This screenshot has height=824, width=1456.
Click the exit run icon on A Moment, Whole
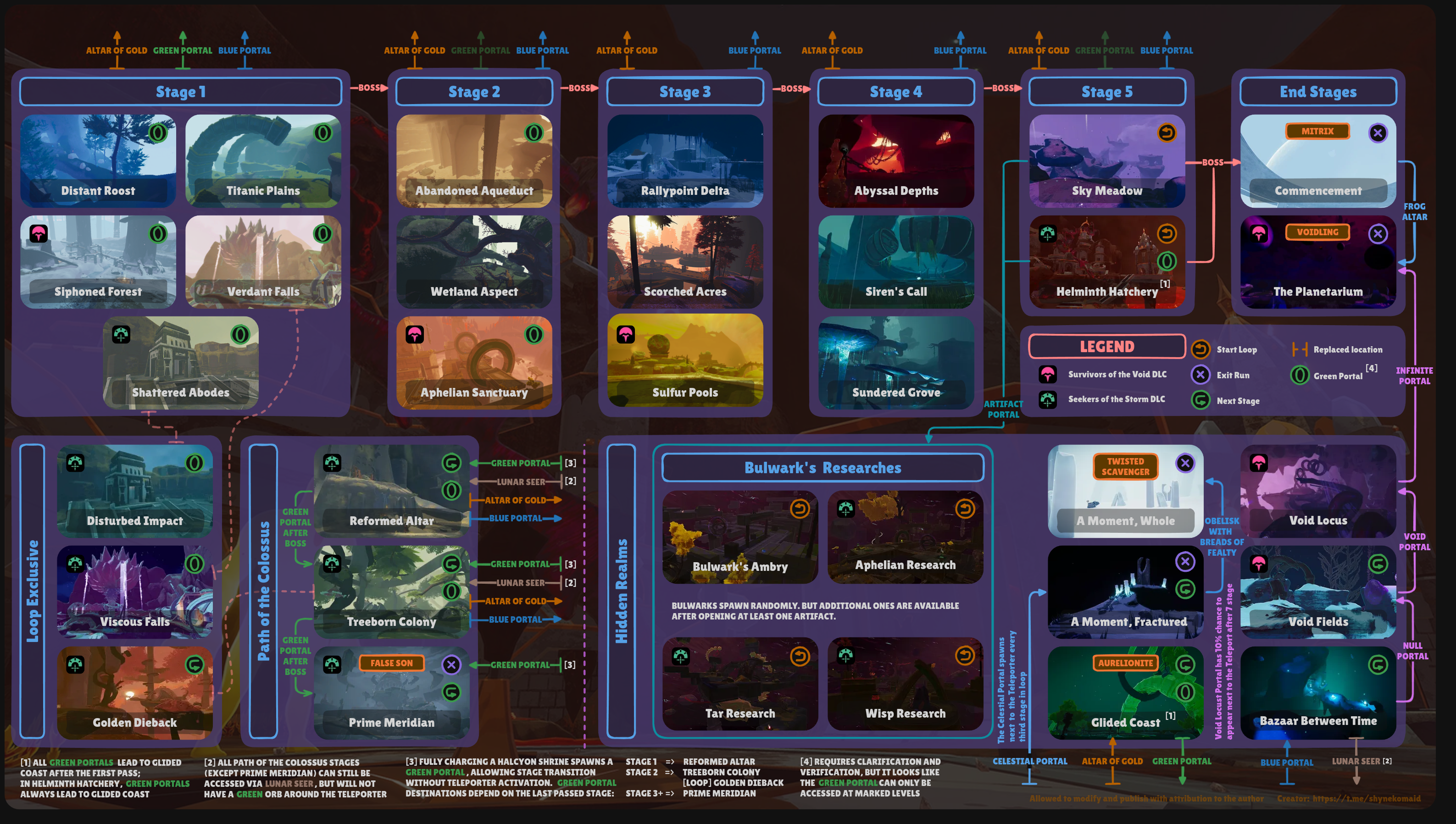pyautogui.click(x=1185, y=463)
